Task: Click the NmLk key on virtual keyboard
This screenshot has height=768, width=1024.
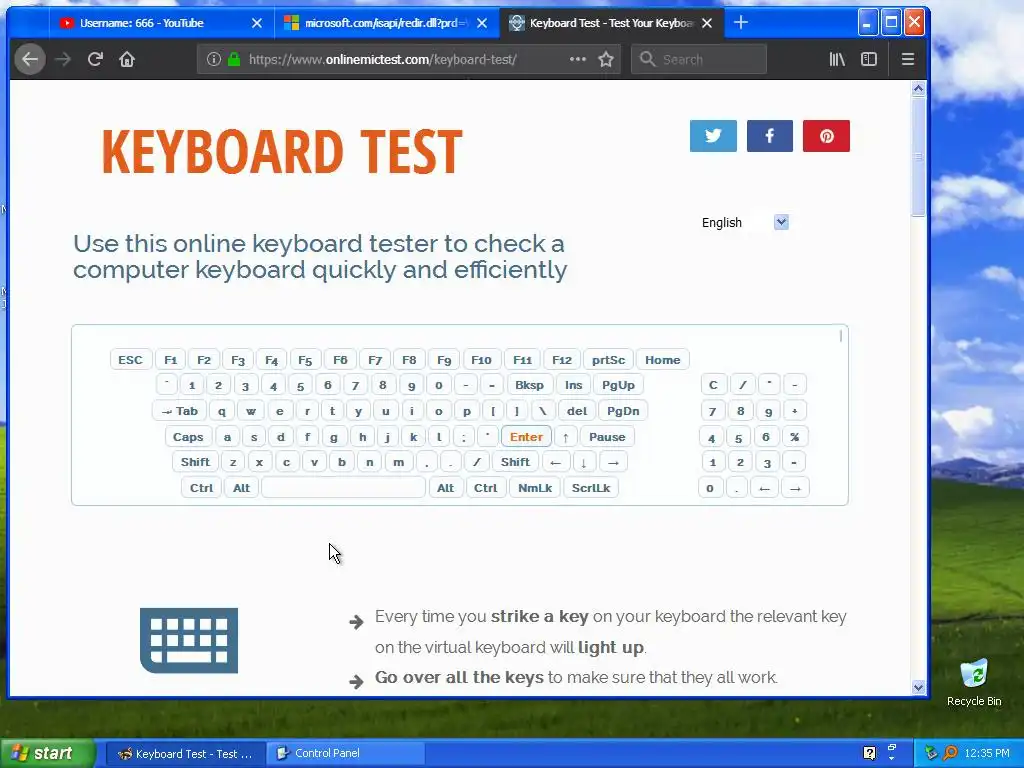Action: [x=535, y=488]
